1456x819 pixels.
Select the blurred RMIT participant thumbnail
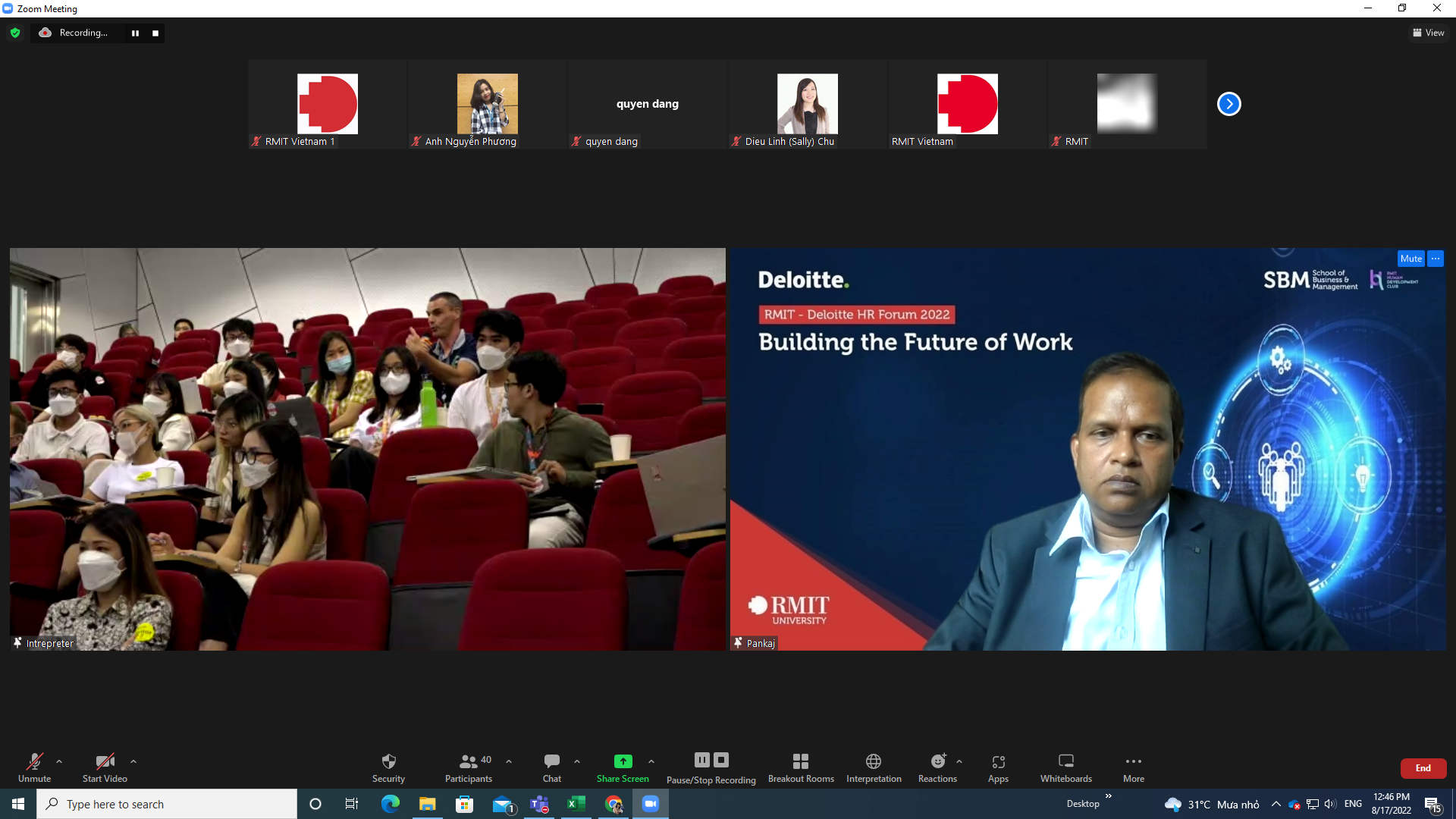(1128, 105)
